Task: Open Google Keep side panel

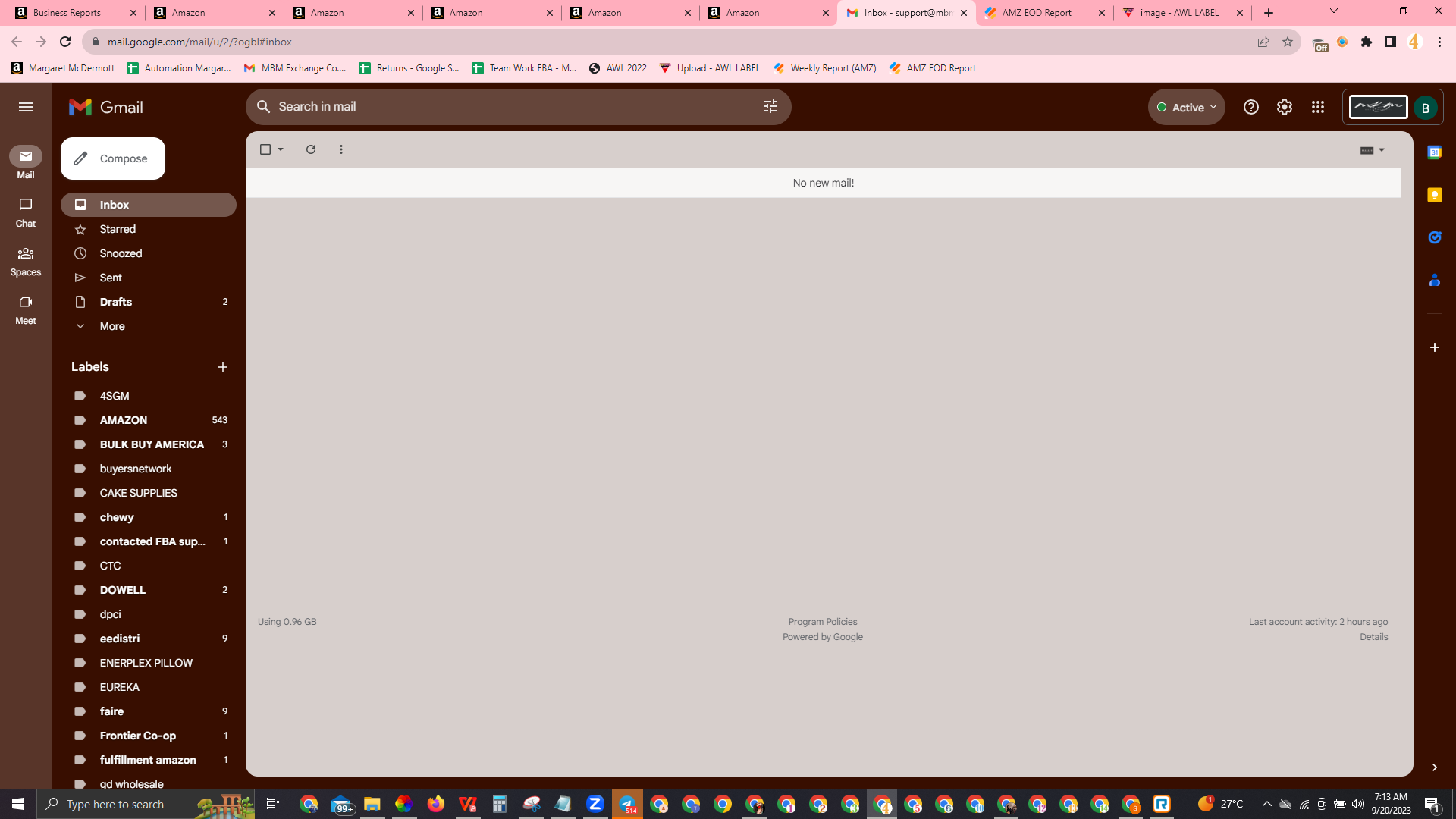Action: pos(1435,195)
